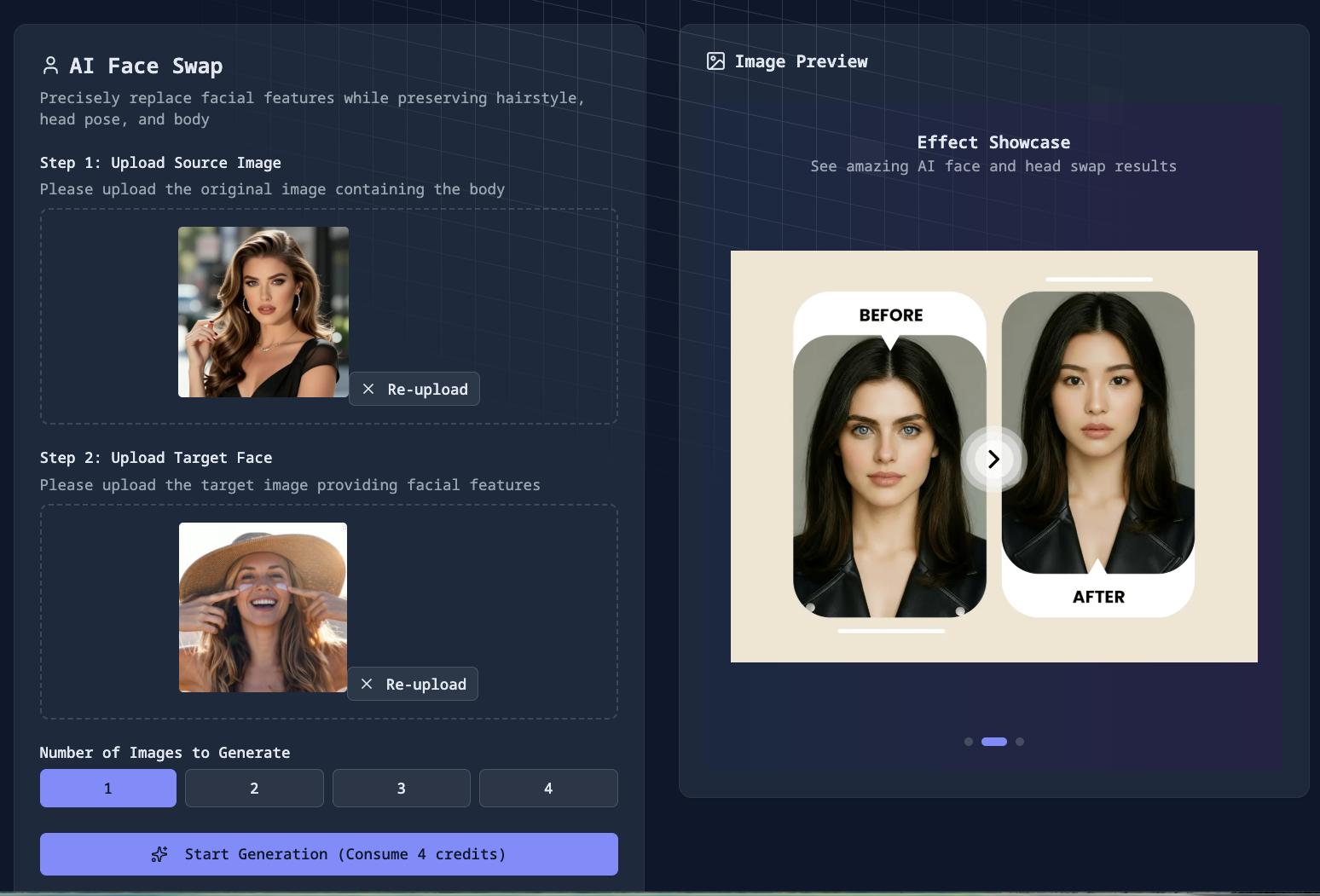Screen dimensions: 1320x896
Task: Select 1 image to generate
Action: (108, 788)
